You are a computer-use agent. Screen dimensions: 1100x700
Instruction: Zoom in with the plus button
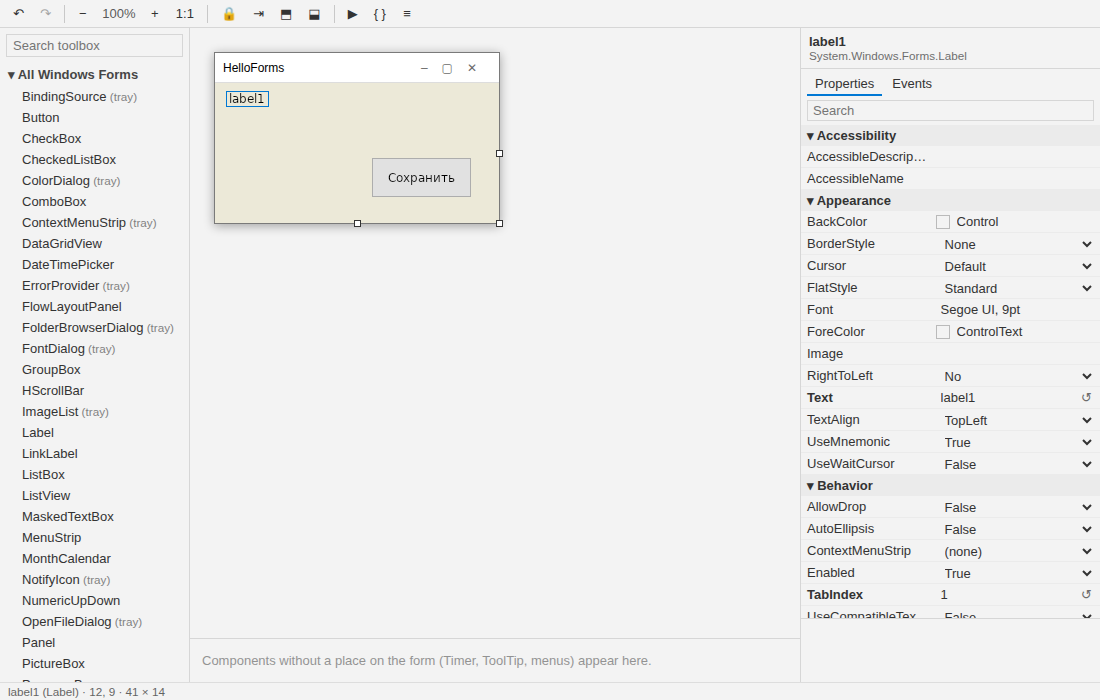(x=155, y=13)
